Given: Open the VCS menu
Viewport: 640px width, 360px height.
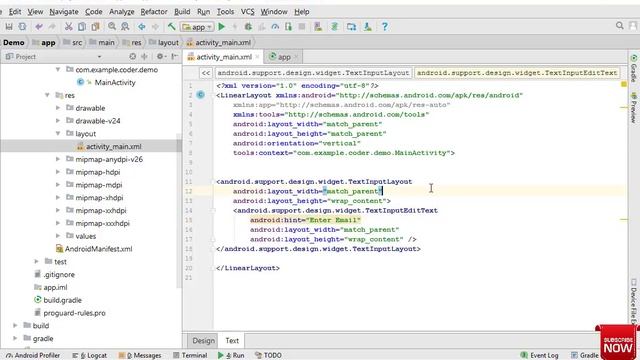Looking at the screenshot, I should [x=247, y=12].
